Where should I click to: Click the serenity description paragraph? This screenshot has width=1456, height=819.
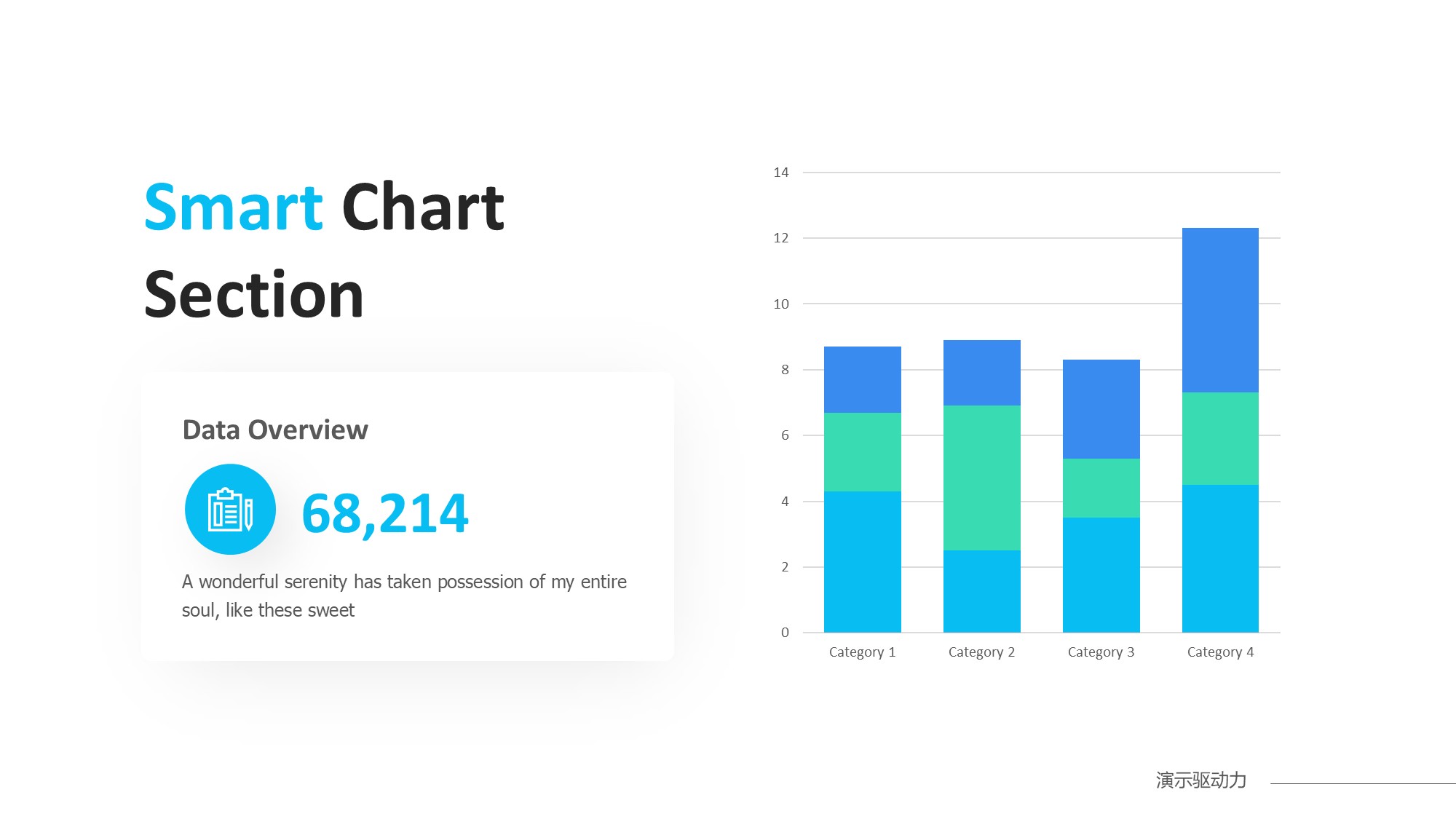[x=403, y=596]
